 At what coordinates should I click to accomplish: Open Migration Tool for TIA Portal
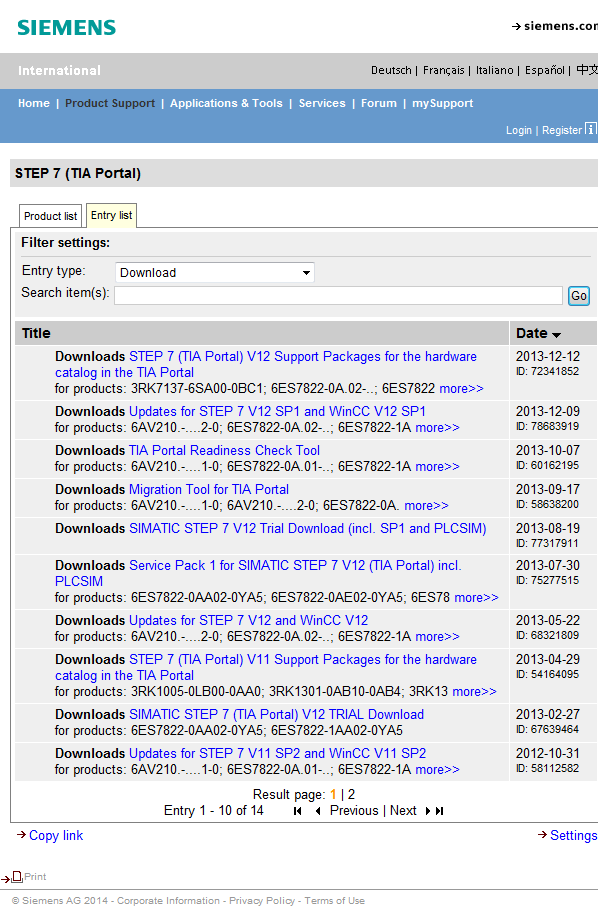click(x=208, y=490)
